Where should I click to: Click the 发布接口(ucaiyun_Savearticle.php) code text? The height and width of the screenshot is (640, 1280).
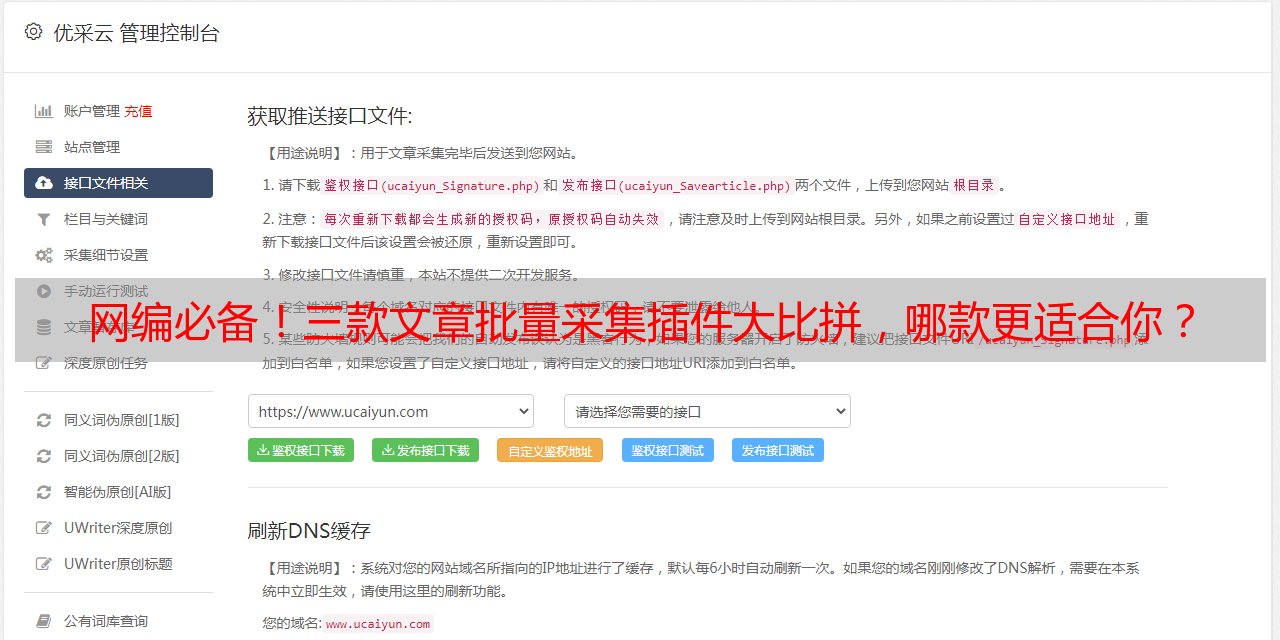[x=676, y=185]
